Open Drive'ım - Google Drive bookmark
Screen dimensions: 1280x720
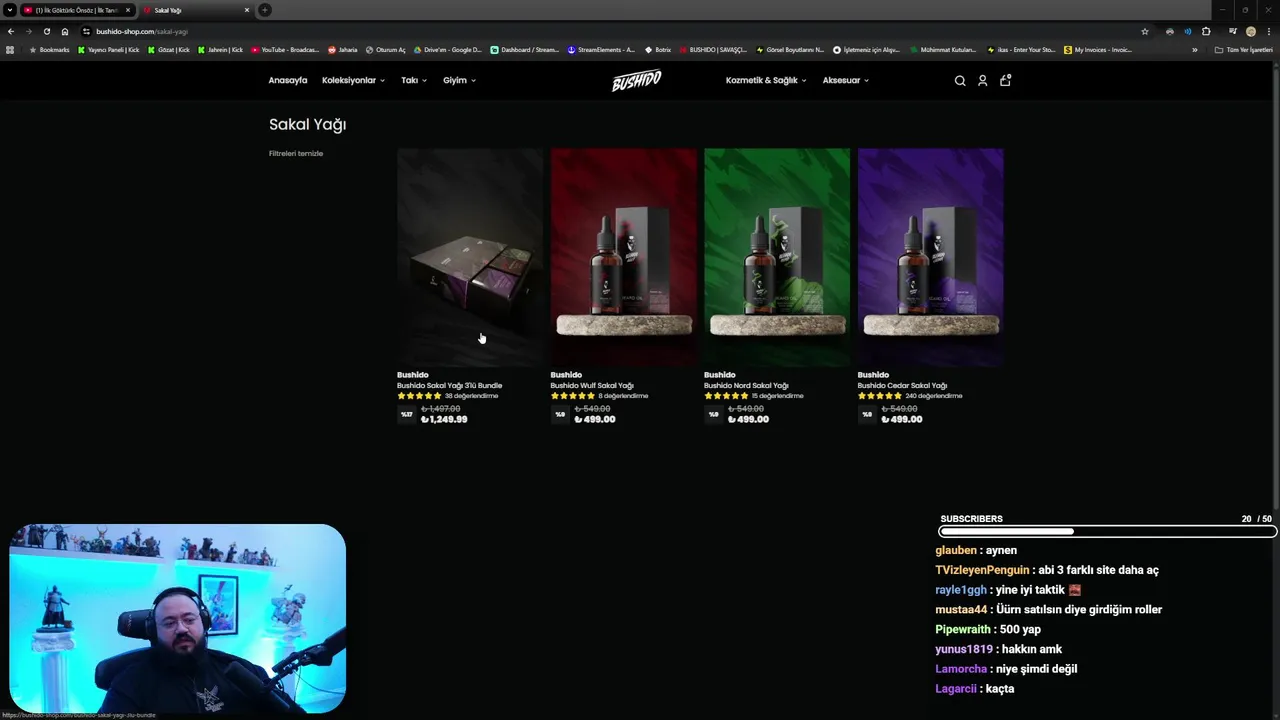click(x=447, y=50)
